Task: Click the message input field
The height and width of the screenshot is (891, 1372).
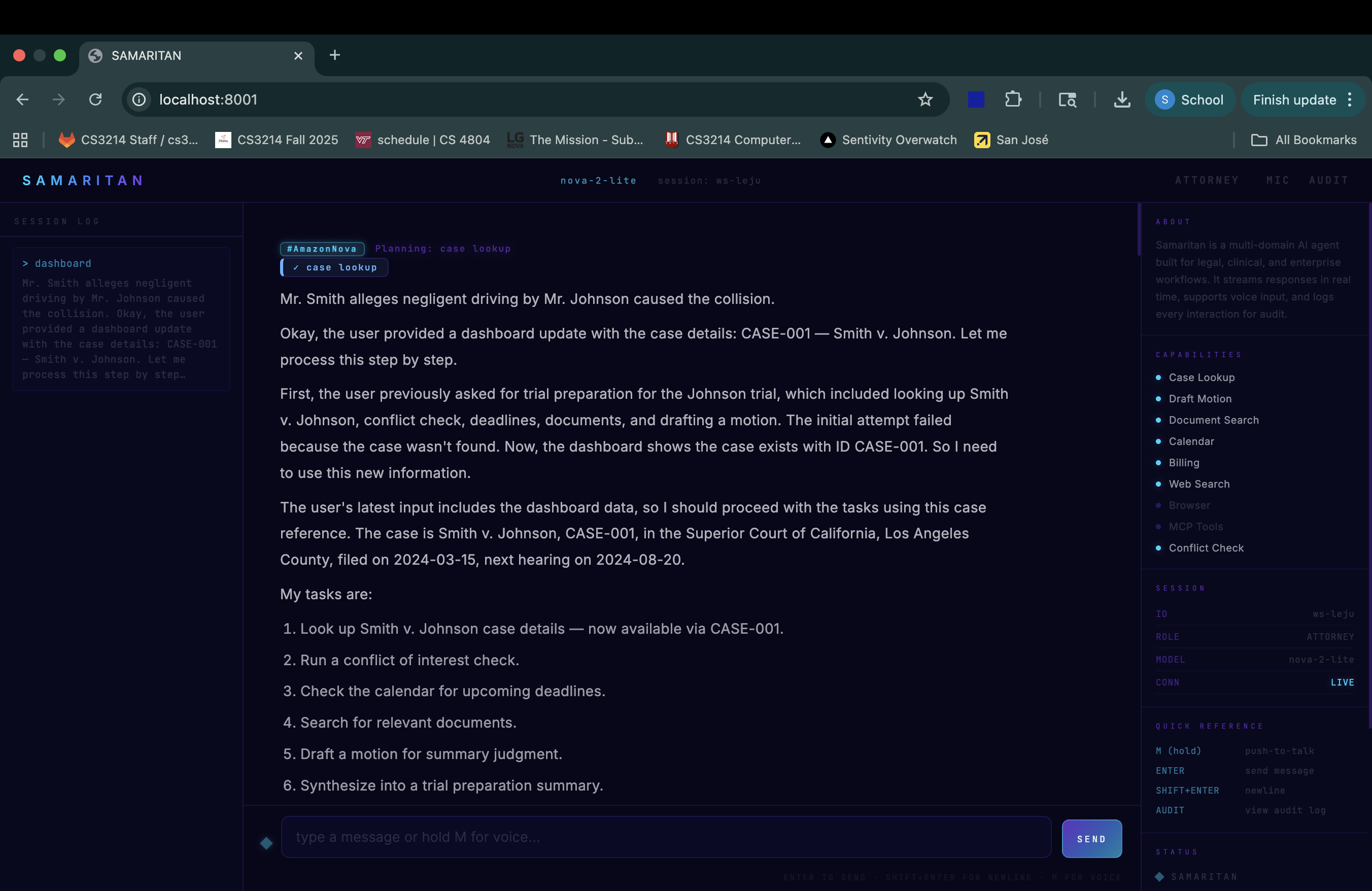Action: coord(666,837)
